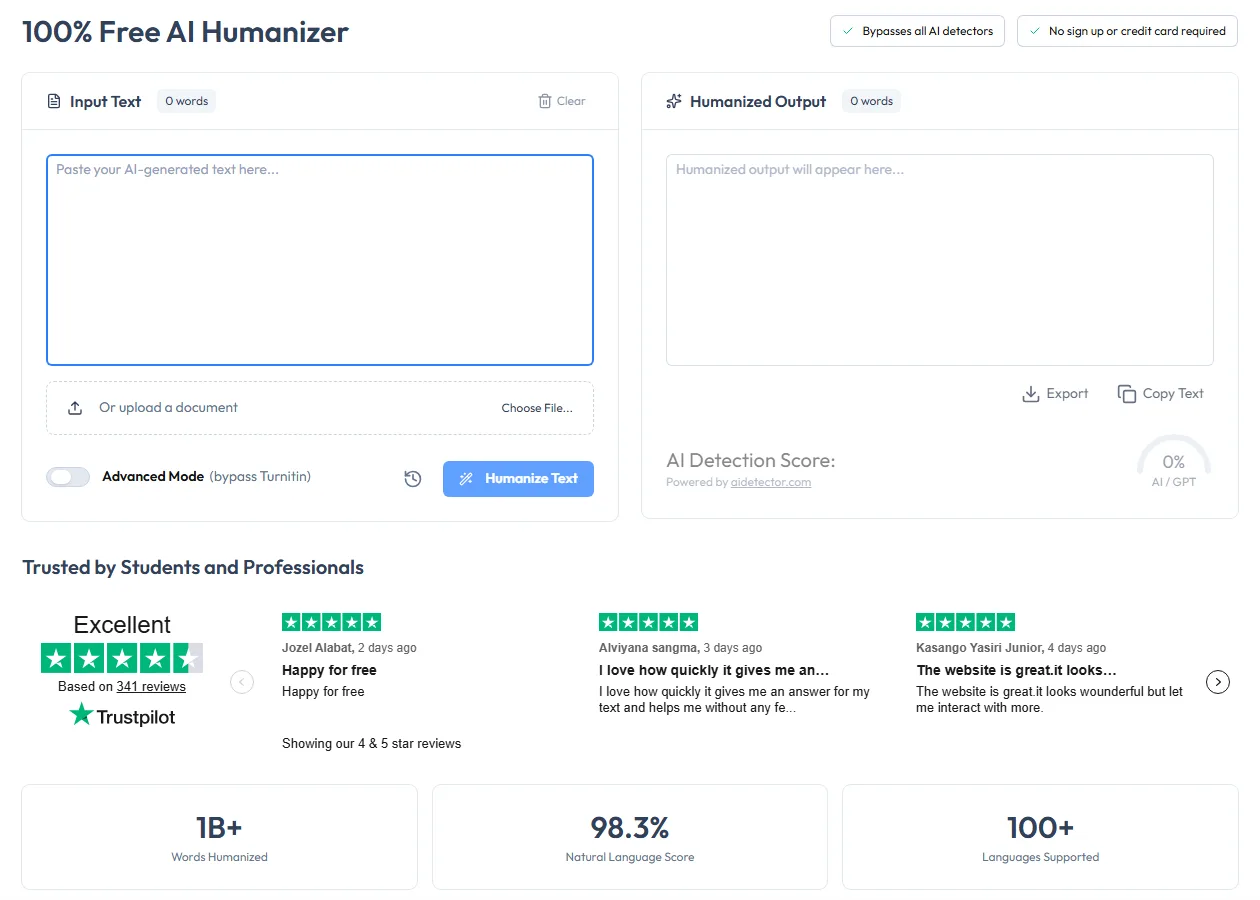This screenshot has height=900, width=1260.
Task: Click the trash icon next to Clear
Action: (x=545, y=101)
